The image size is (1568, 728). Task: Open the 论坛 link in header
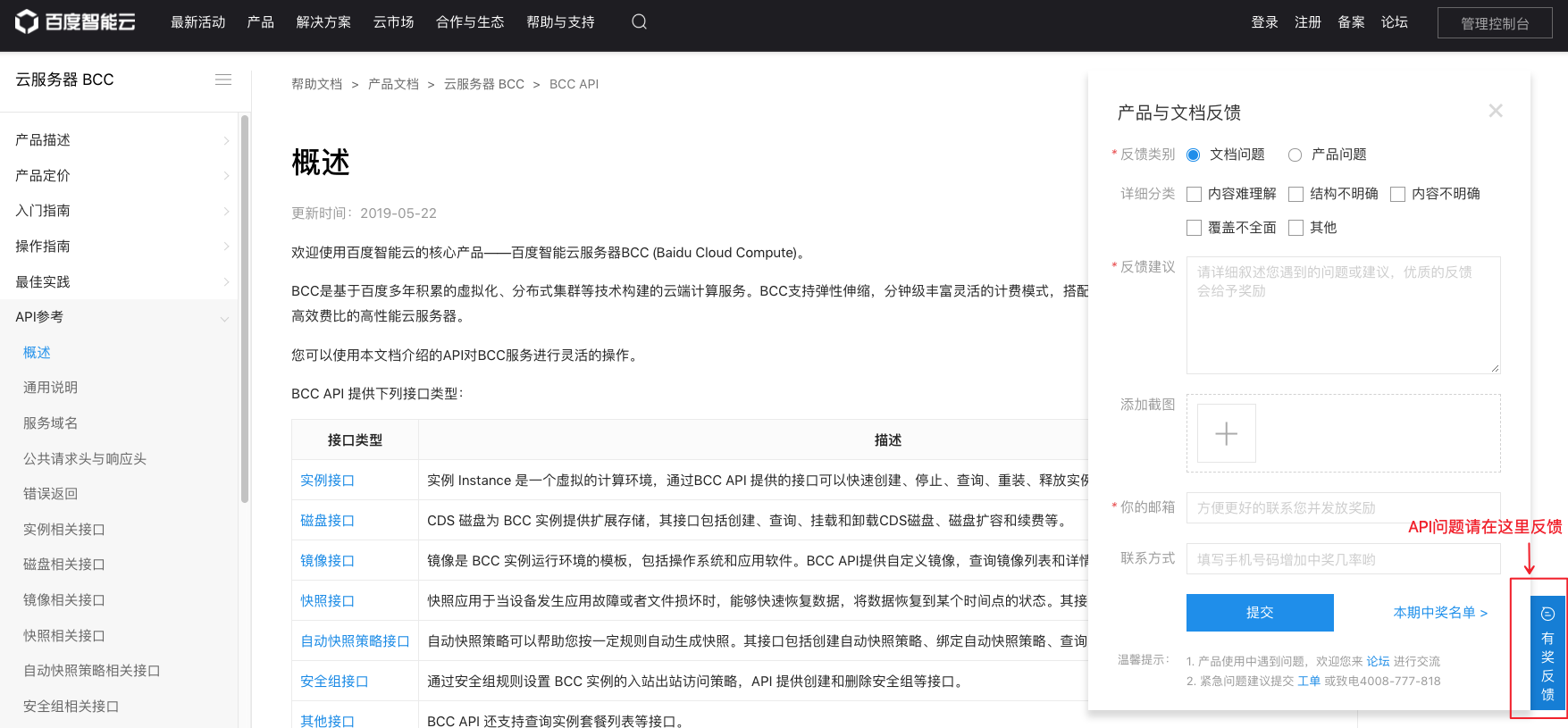pos(1395,22)
